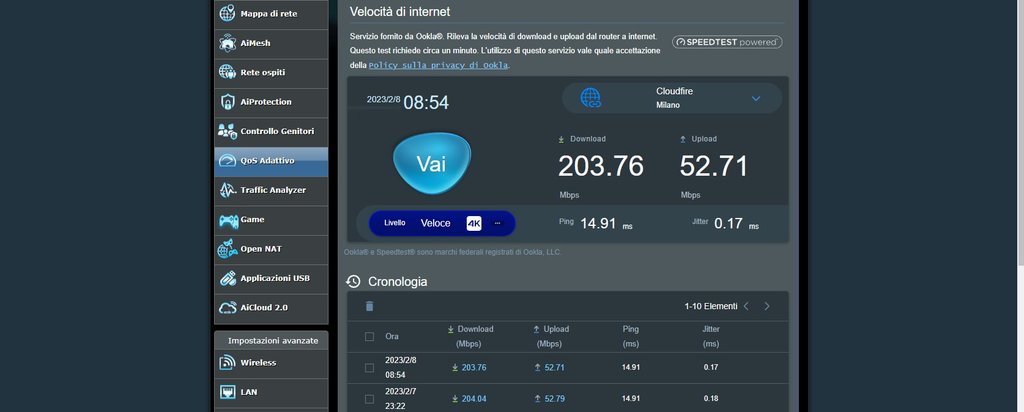Open Rete ospiti menu item
Image resolution: width=1024 pixels, height=412 pixels.
[271, 72]
